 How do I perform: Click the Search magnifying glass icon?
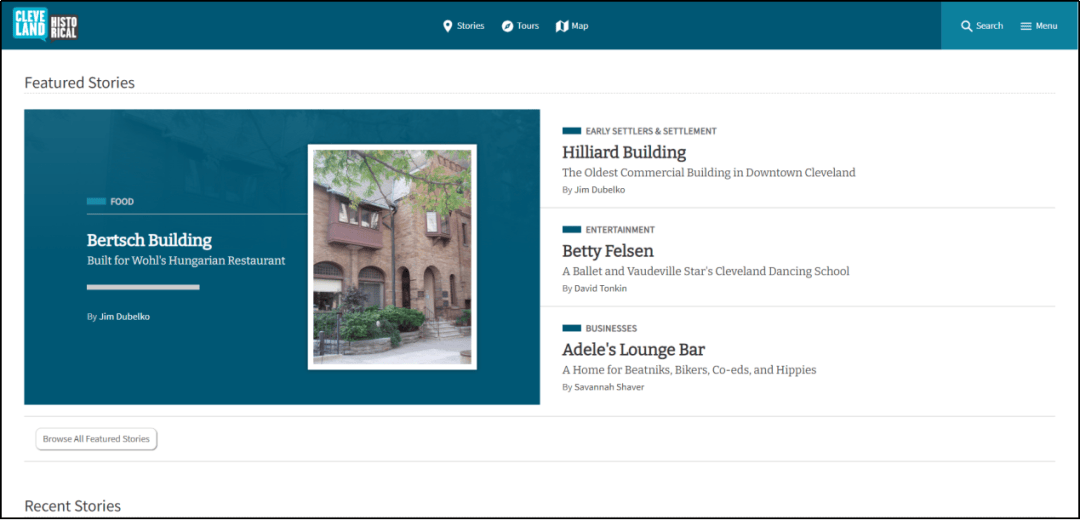(x=967, y=26)
